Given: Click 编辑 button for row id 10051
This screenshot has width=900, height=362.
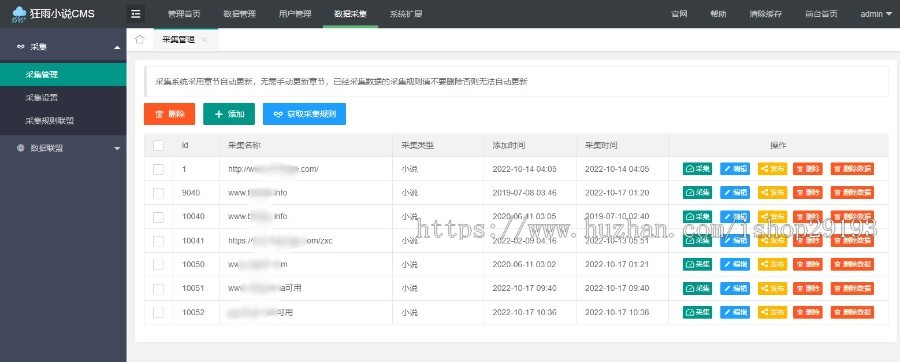Looking at the screenshot, I should tap(735, 289).
